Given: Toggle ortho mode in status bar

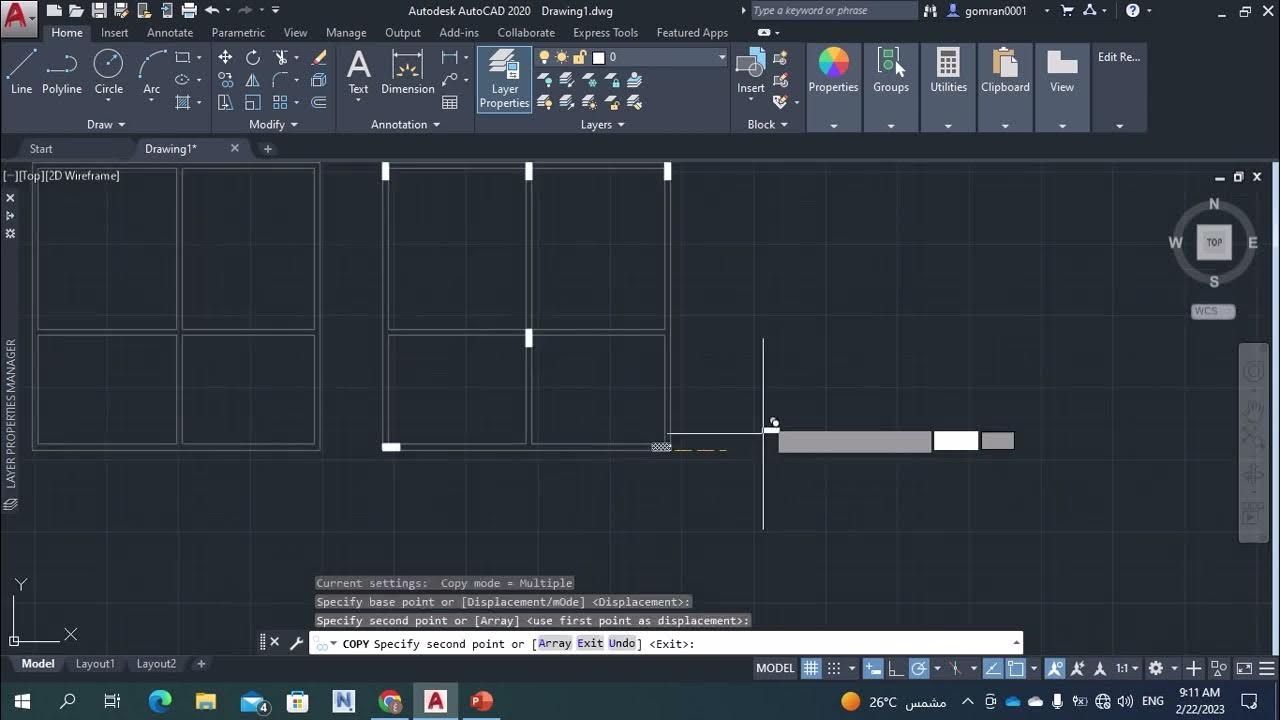Looking at the screenshot, I should pos(896,668).
